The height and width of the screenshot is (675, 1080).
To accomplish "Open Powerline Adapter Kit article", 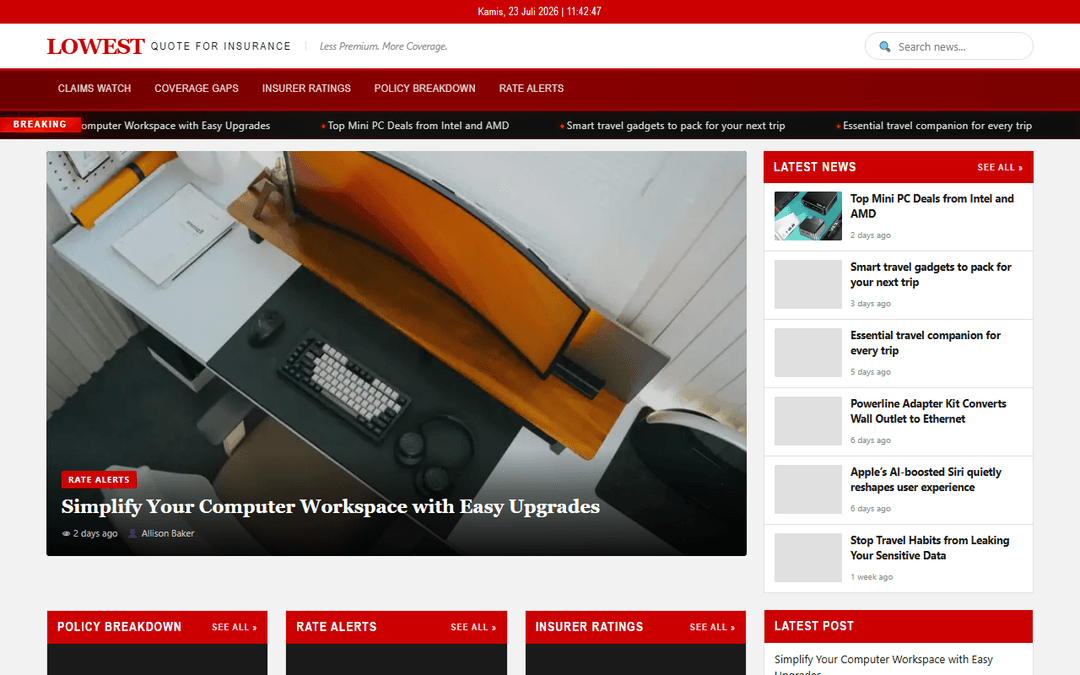I will (x=928, y=411).
